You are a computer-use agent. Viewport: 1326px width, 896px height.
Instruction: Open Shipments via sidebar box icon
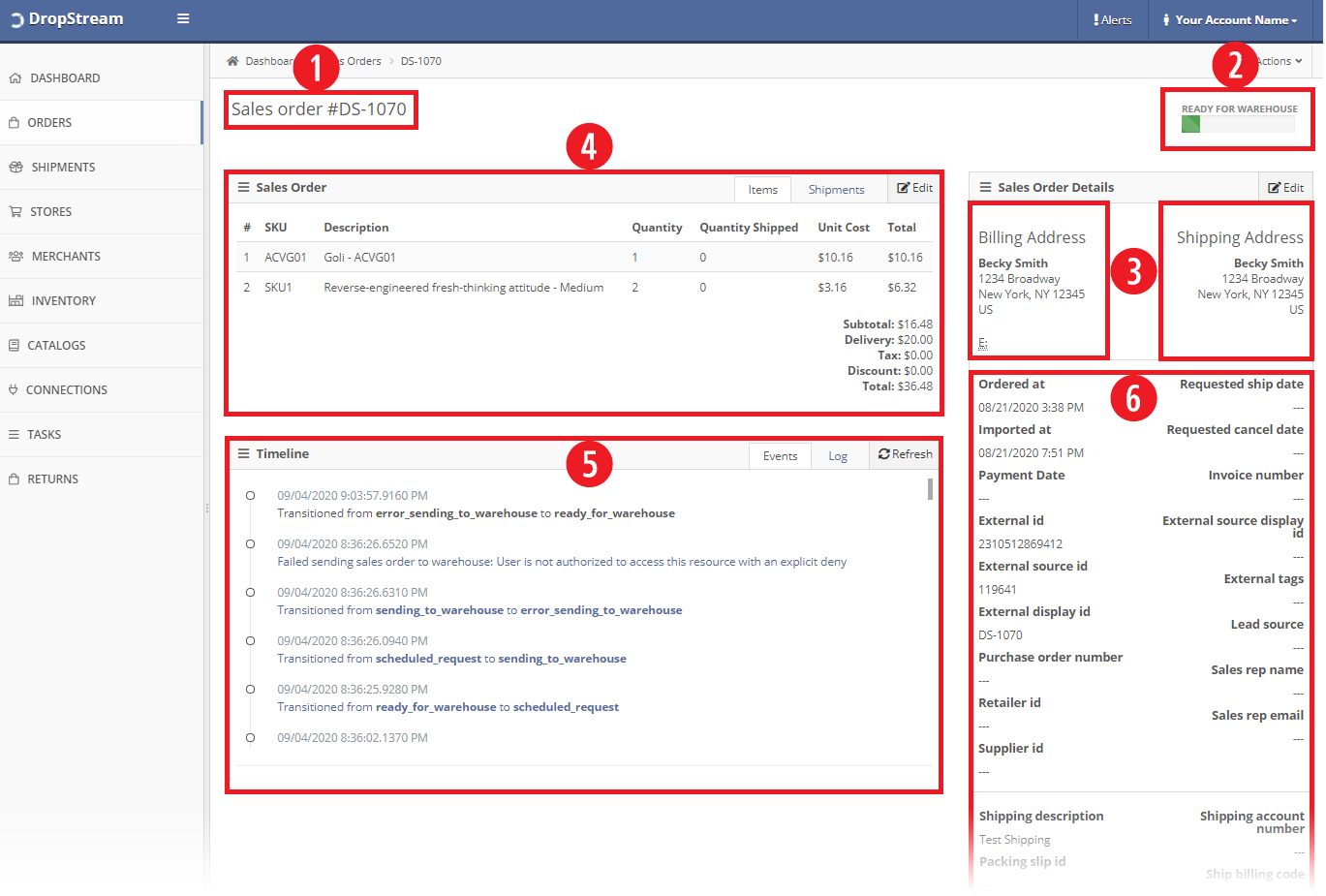15,168
